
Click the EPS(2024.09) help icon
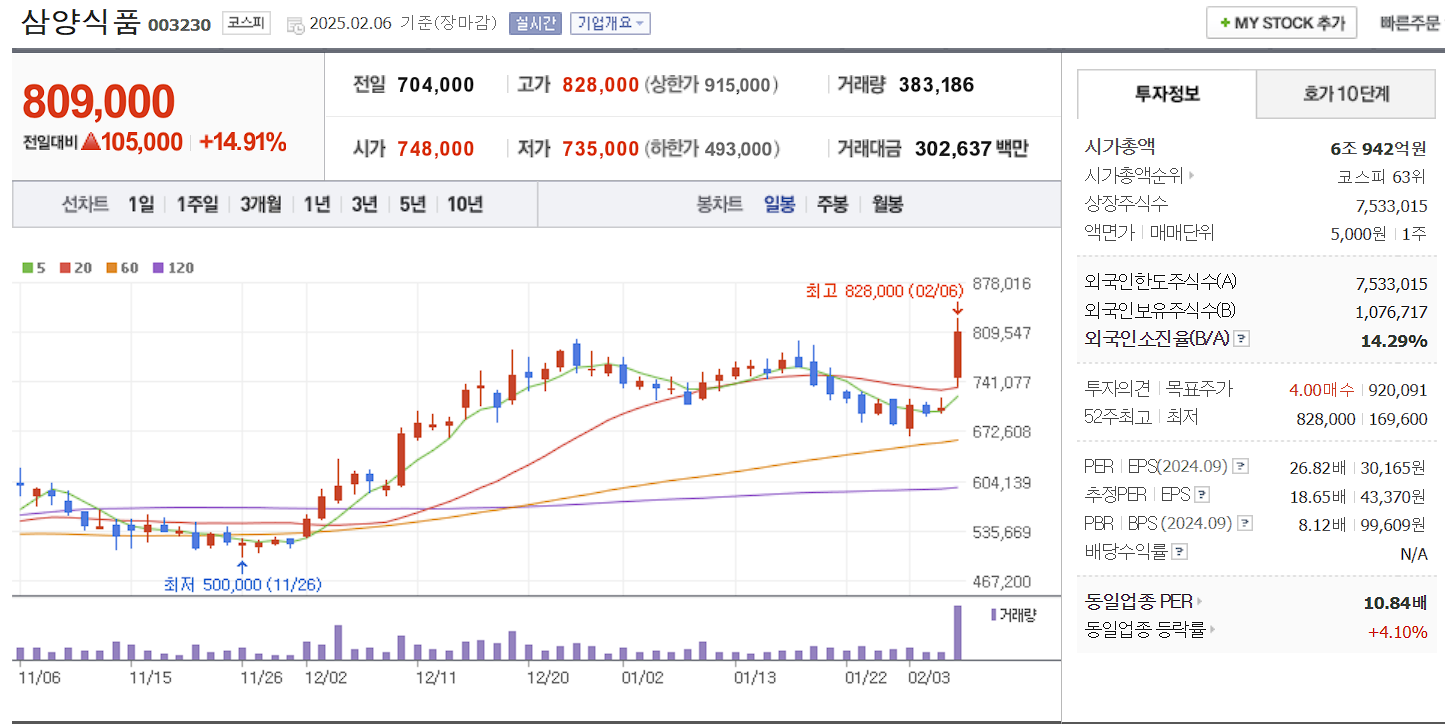(x=1240, y=466)
